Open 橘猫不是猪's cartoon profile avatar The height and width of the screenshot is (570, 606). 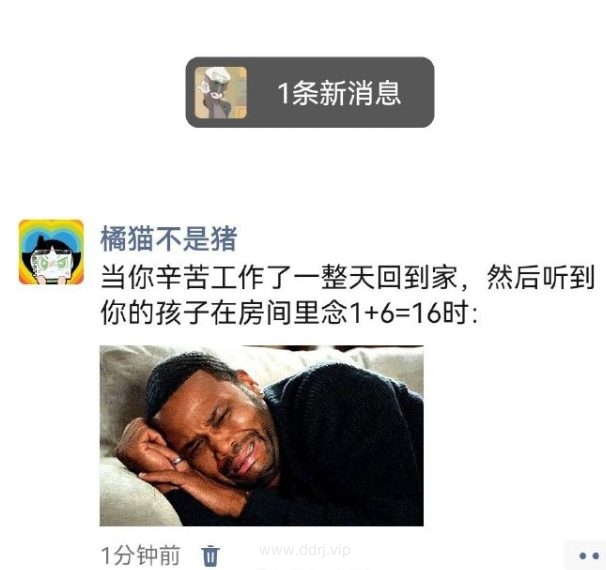[x=51, y=252]
